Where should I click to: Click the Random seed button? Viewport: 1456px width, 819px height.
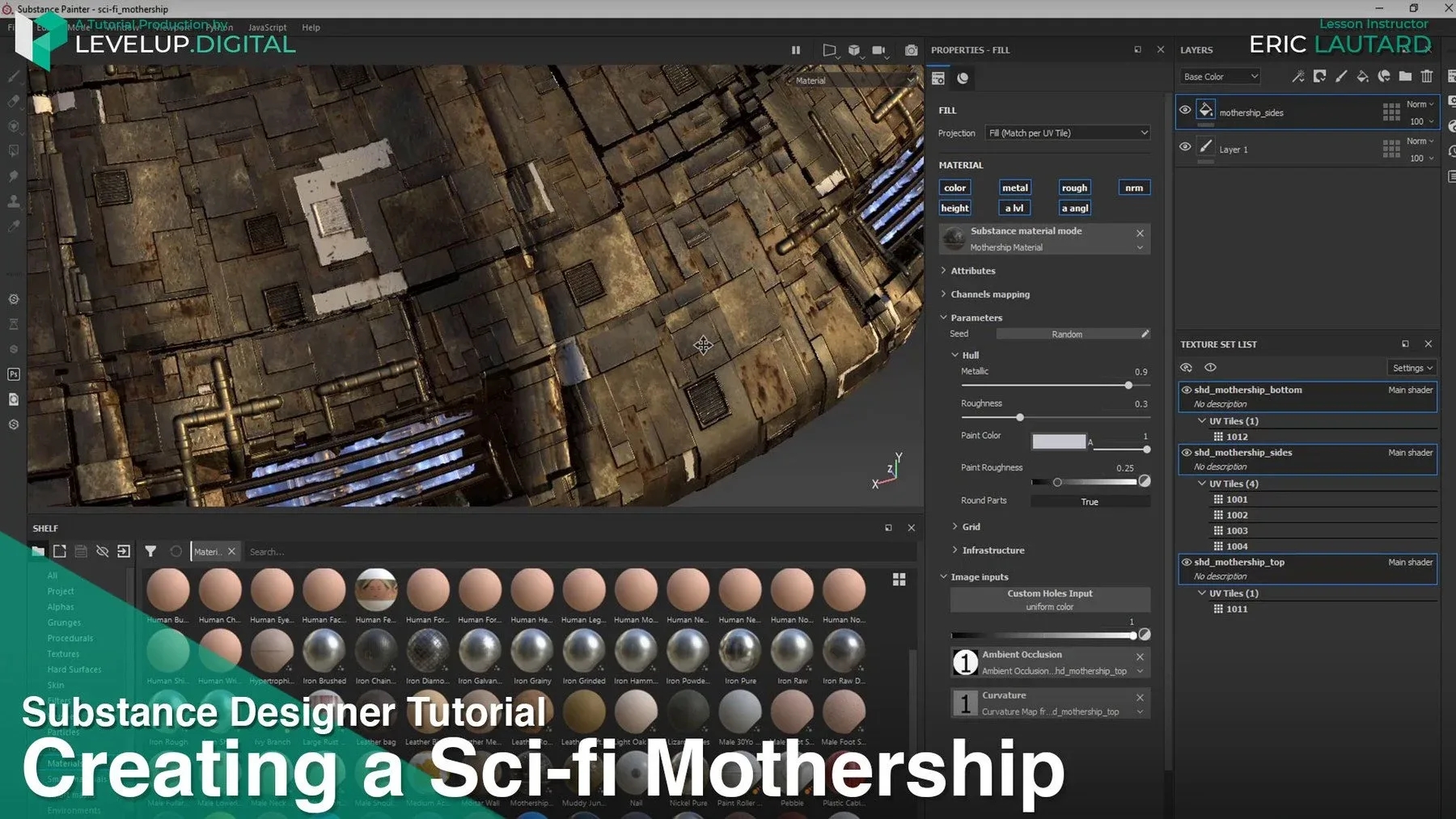point(1066,334)
